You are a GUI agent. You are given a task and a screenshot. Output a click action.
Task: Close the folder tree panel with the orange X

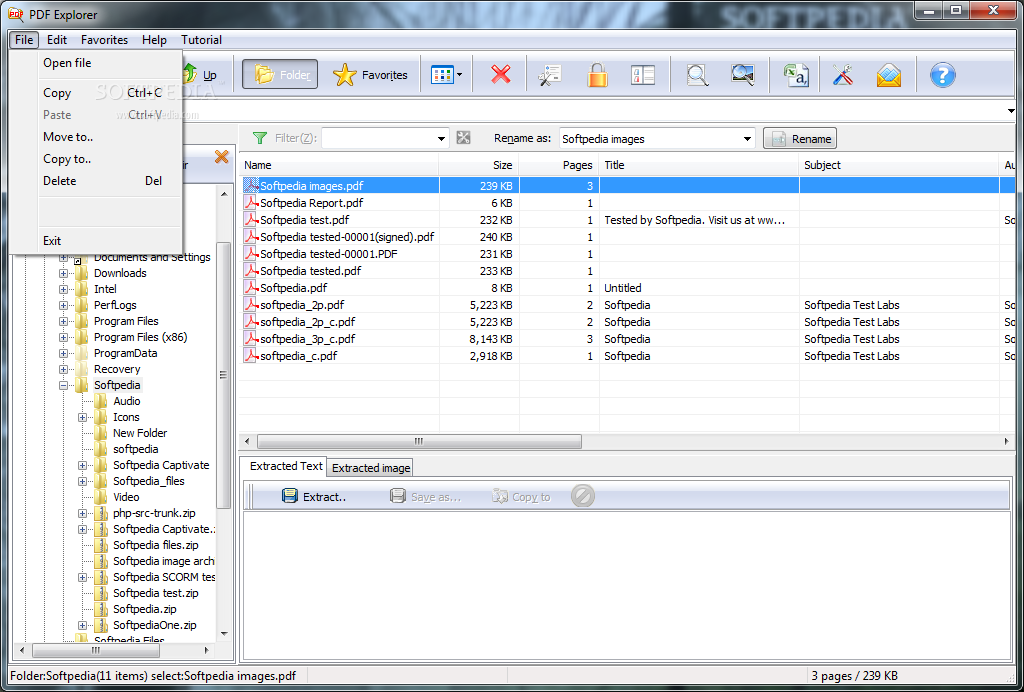pos(221,157)
